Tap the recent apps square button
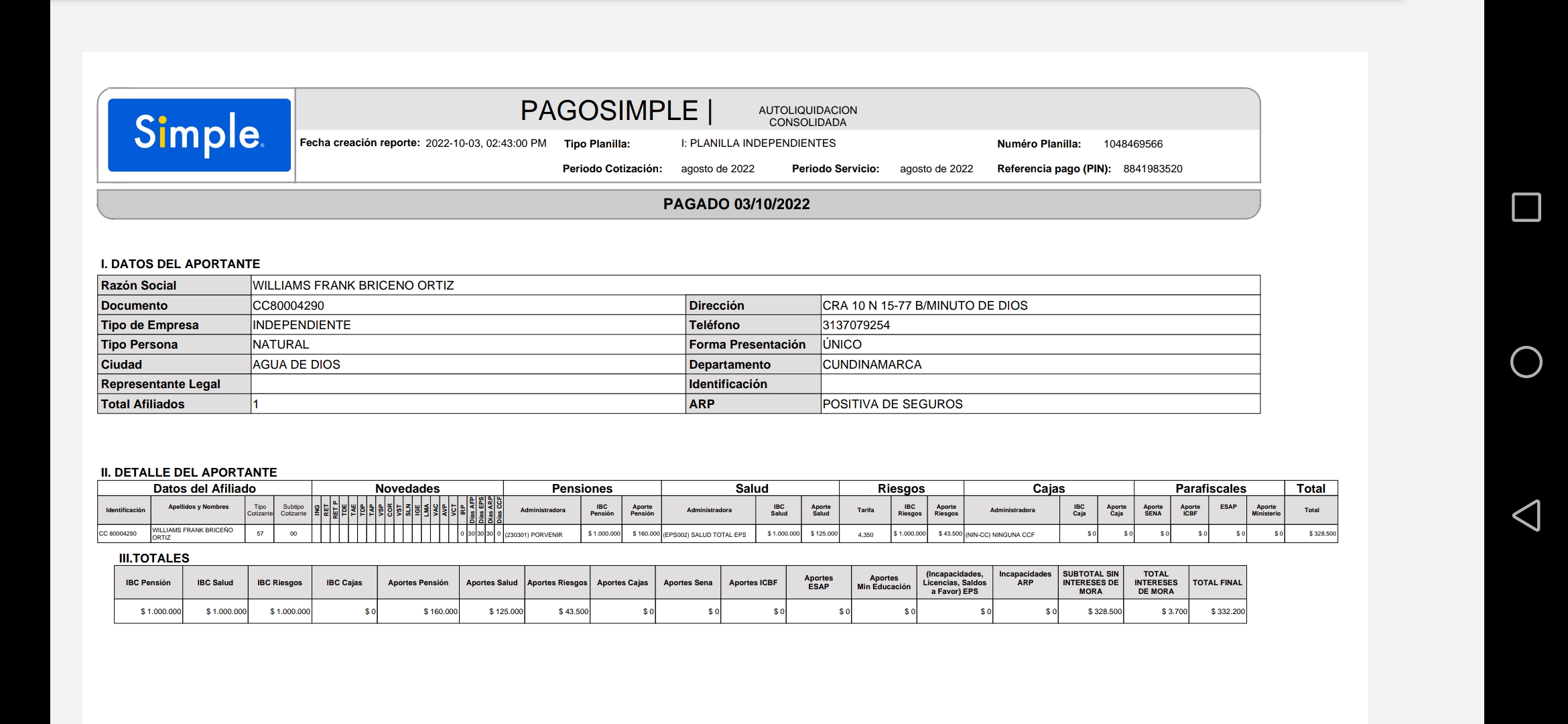Screen dimensions: 1568x724 1526,207
